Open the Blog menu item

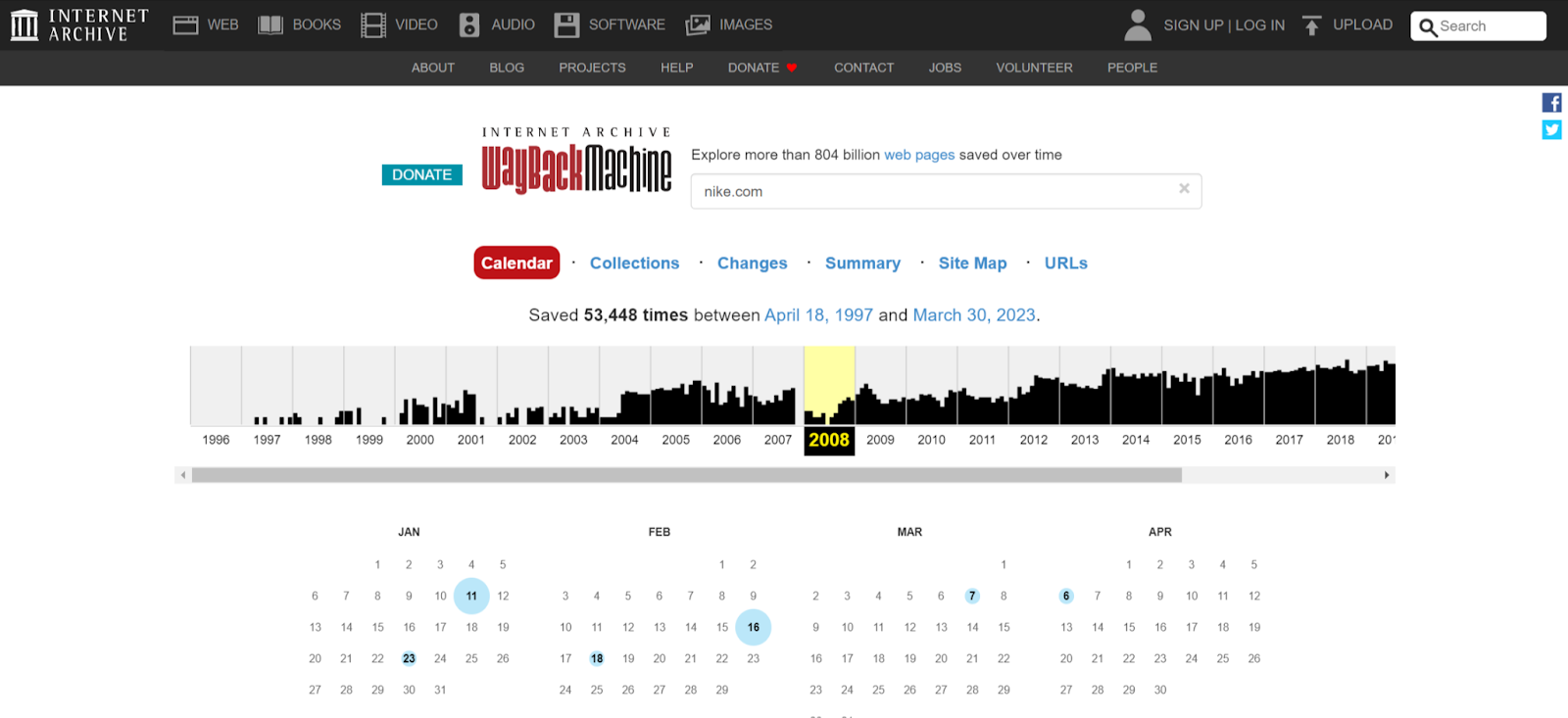pyautogui.click(x=507, y=68)
